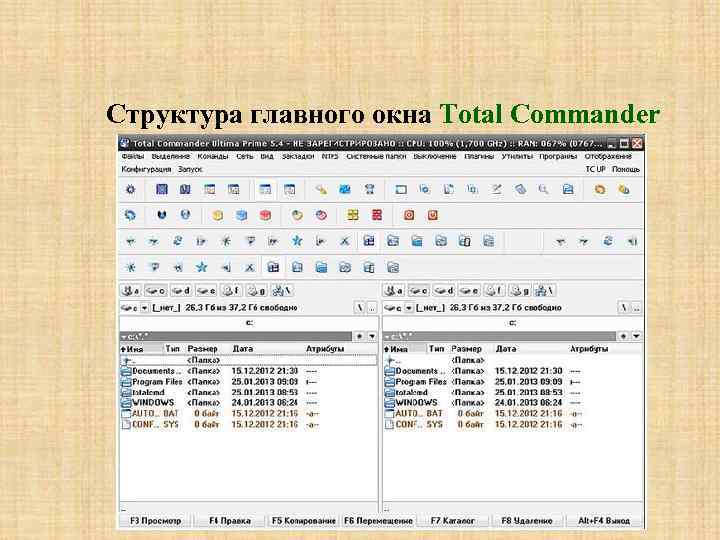Open right panel directory history arrow
The width and height of the screenshot is (720, 540).
click(636, 336)
